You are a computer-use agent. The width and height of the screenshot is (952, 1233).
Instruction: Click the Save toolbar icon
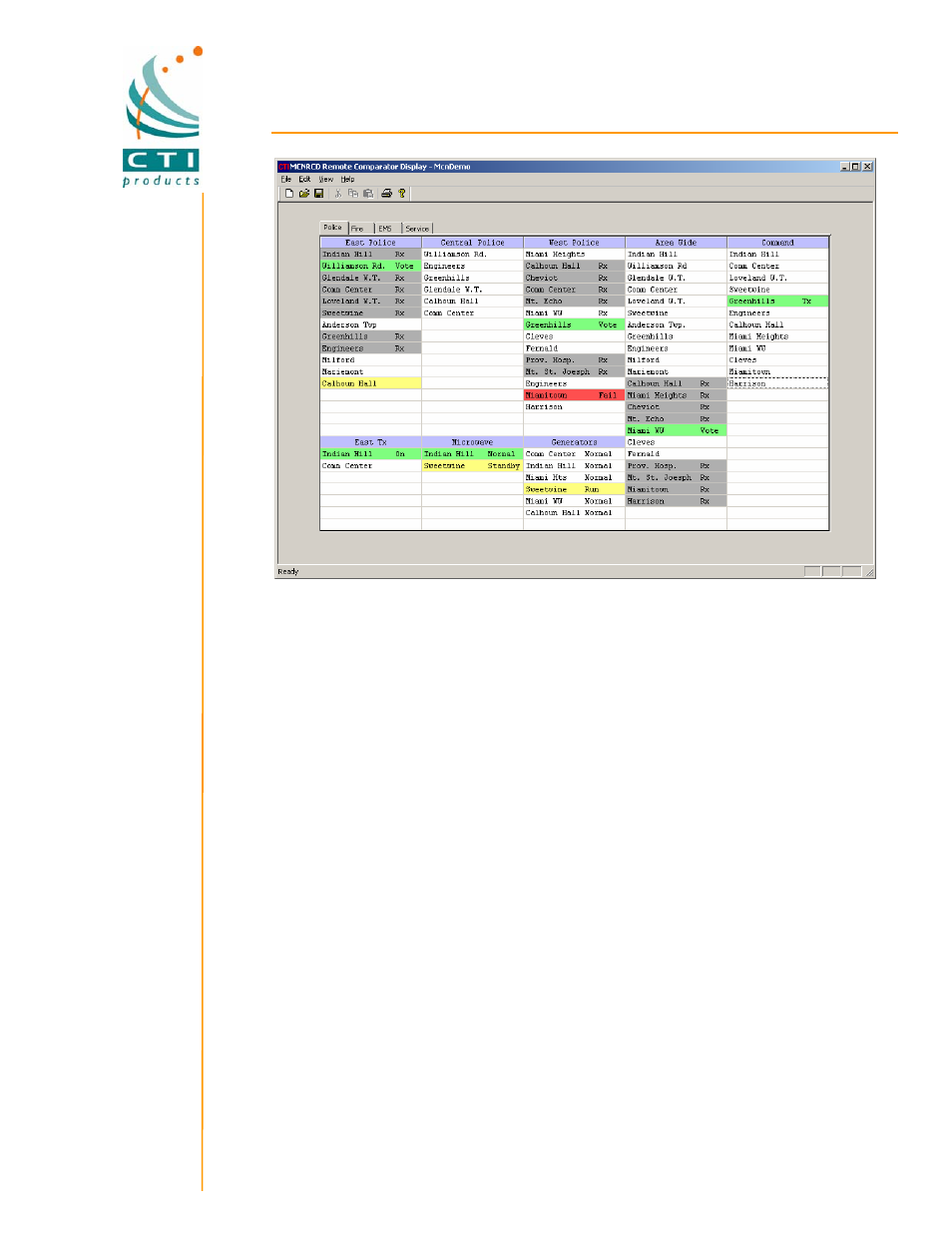[319, 194]
